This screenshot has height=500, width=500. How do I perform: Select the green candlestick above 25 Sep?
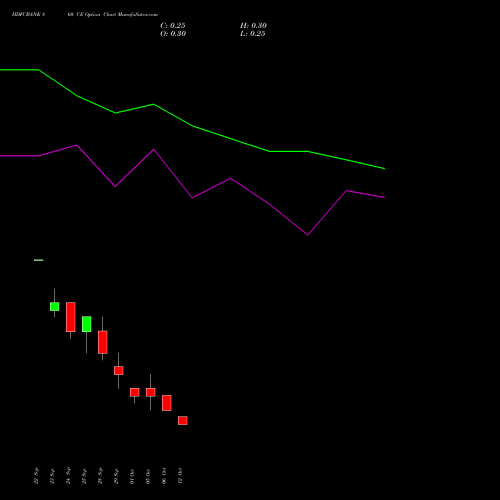[87, 324]
